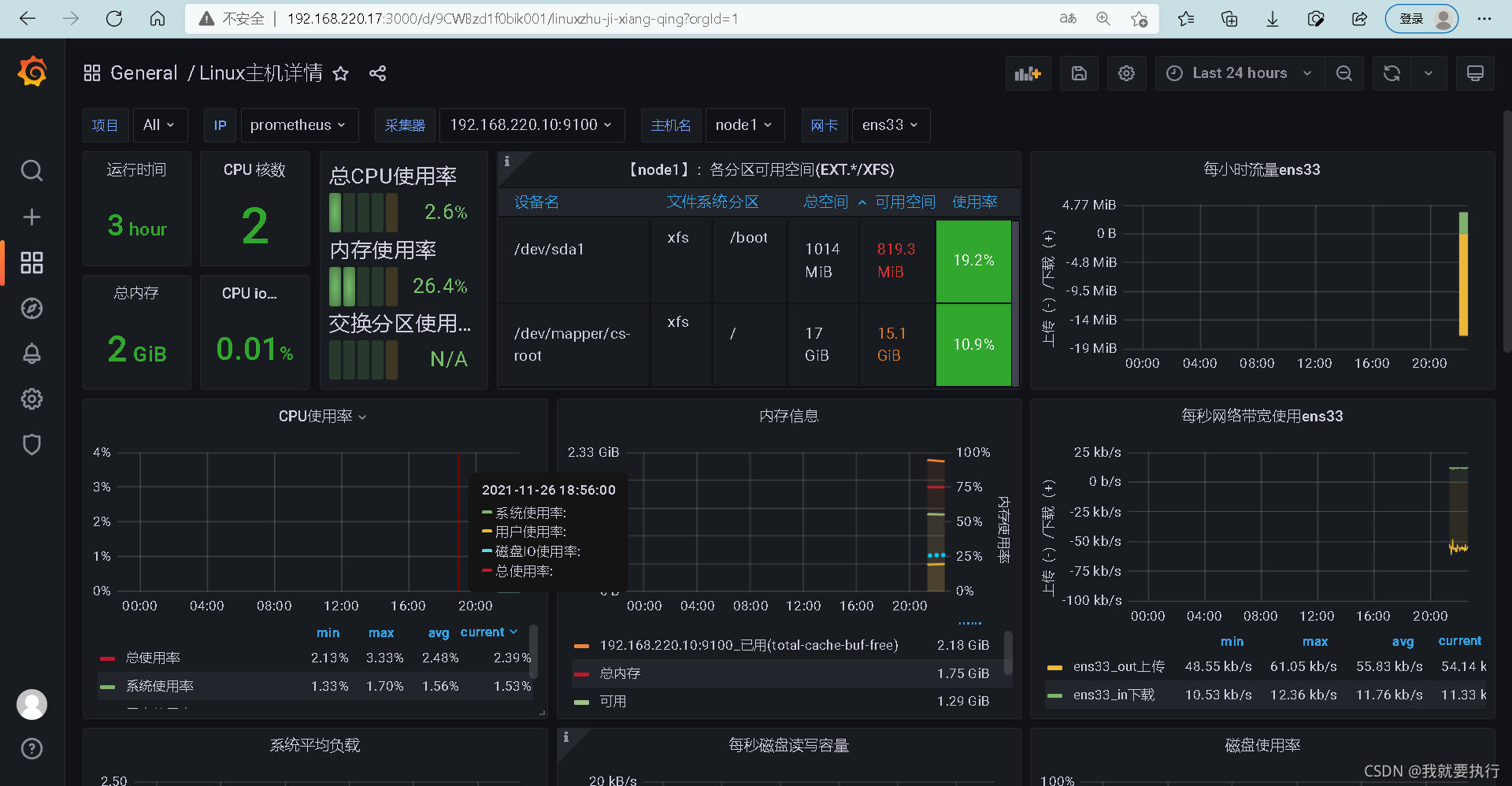The width and height of the screenshot is (1512, 786).
Task: Add page to browser favorites
Action: [x=1139, y=19]
